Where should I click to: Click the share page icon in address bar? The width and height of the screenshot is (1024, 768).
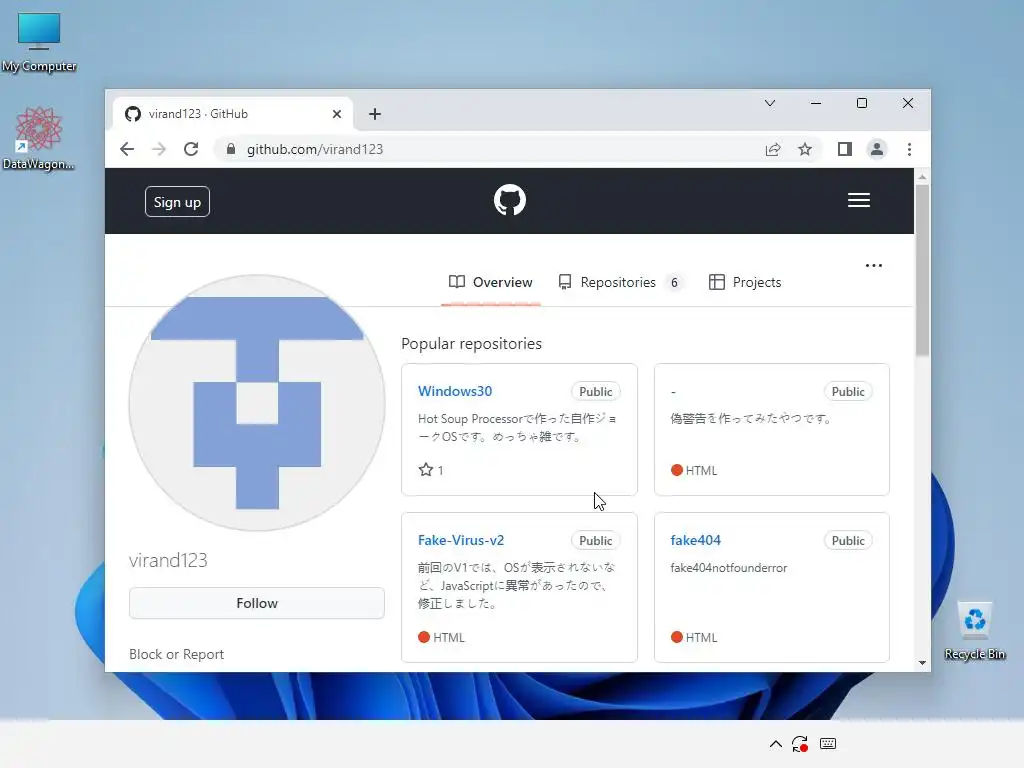[x=773, y=150]
